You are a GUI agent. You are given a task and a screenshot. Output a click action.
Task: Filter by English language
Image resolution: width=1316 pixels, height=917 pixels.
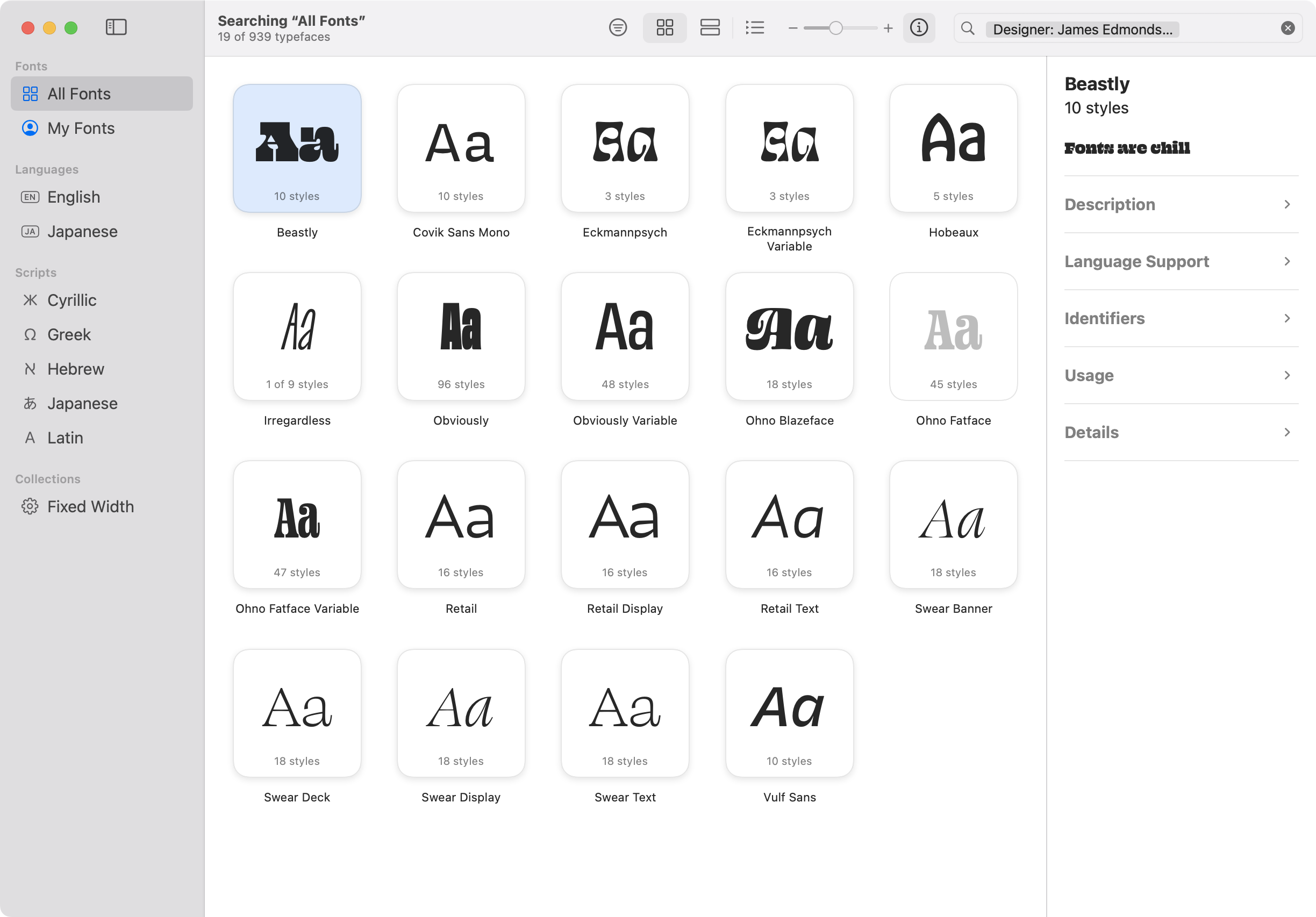73,197
